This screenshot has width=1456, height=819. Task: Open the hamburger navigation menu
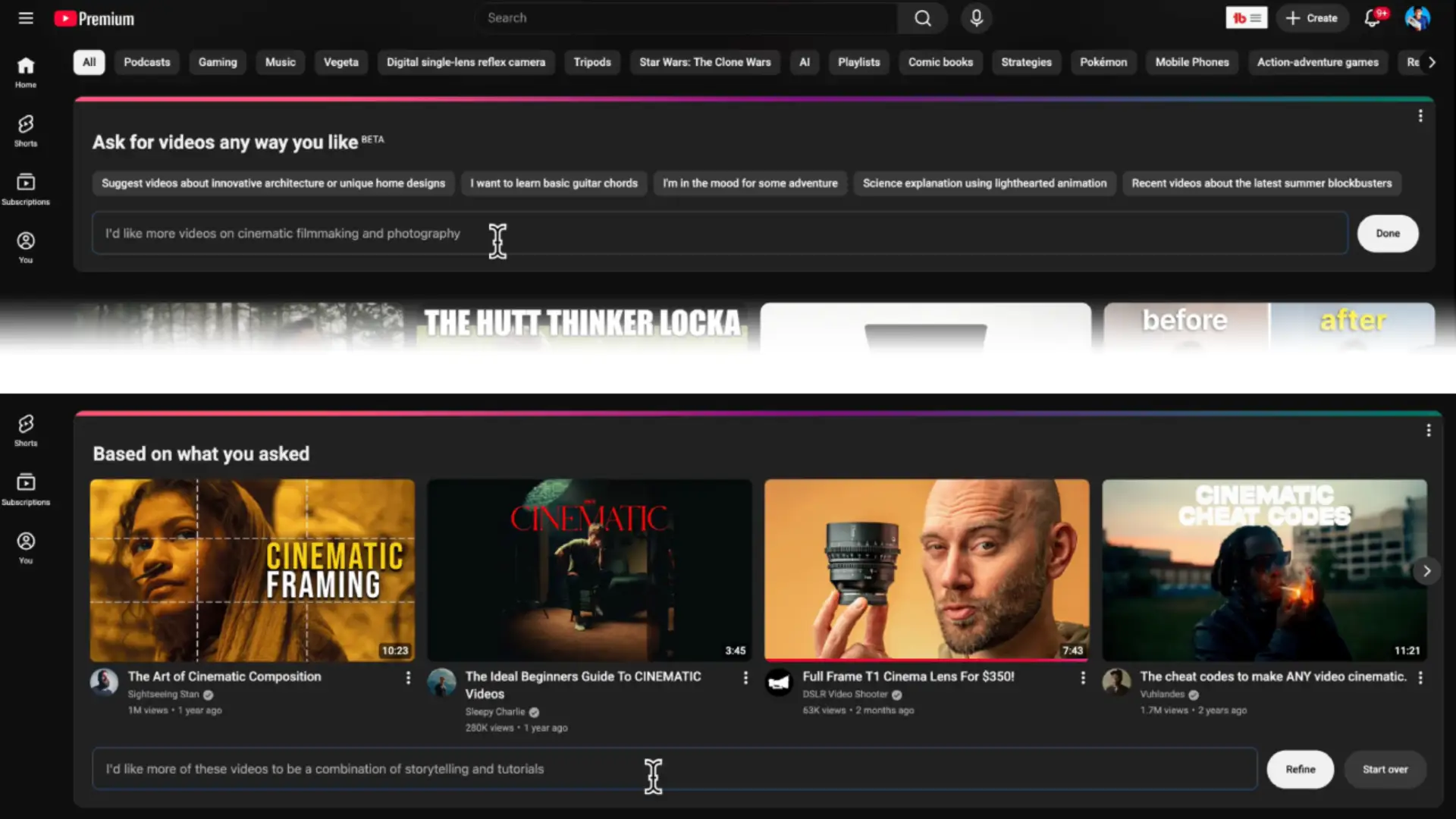[25, 17]
